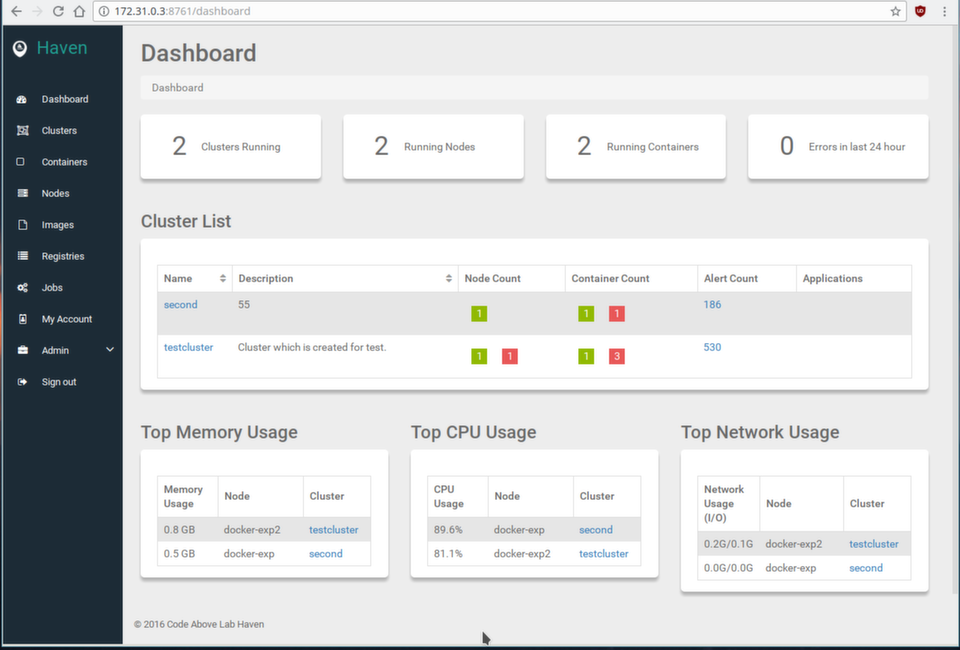
Task: Open the testcluster link in Cluster List
Action: [x=189, y=347]
